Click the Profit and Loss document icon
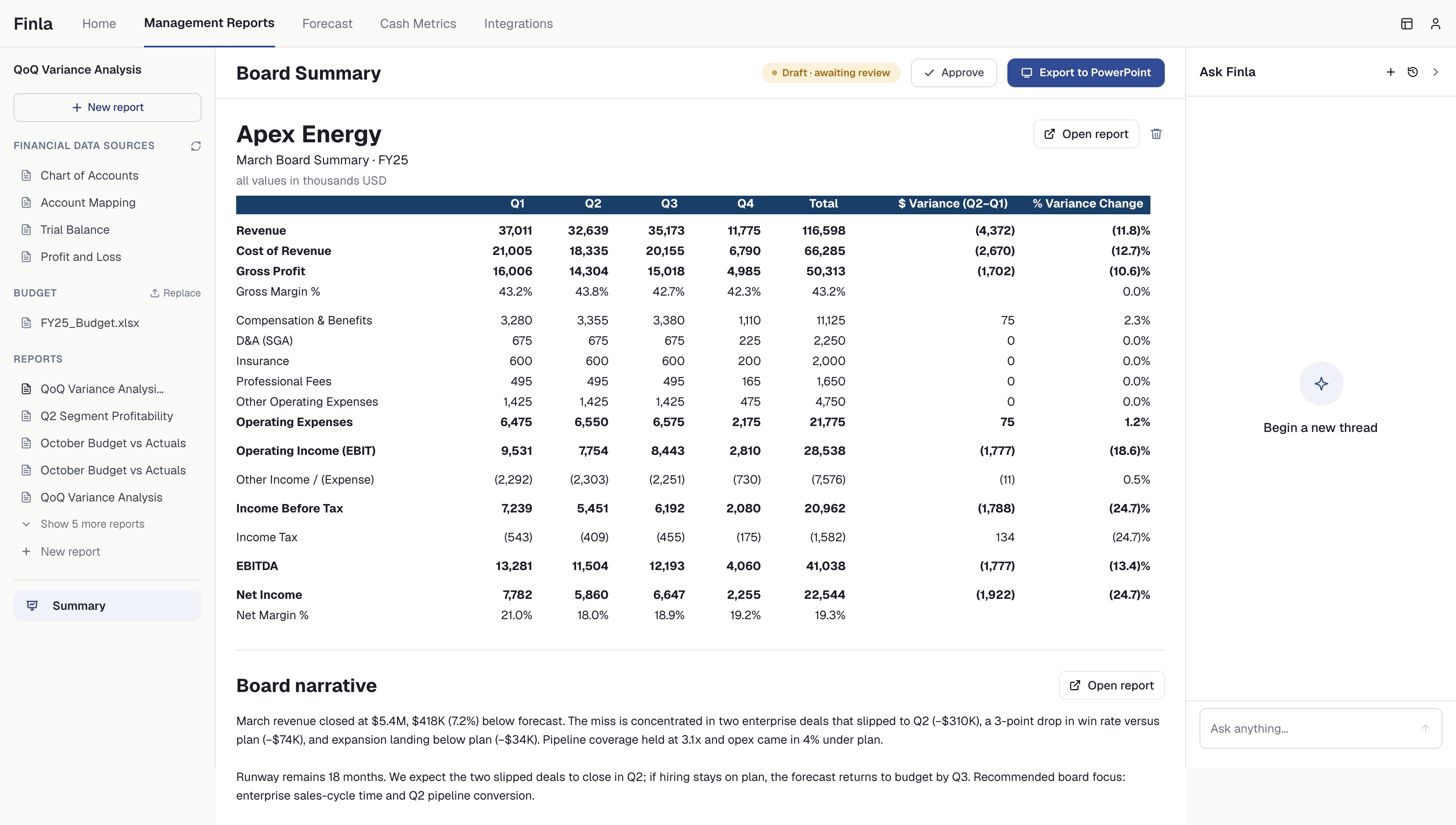1456x825 pixels. pyautogui.click(x=26, y=257)
